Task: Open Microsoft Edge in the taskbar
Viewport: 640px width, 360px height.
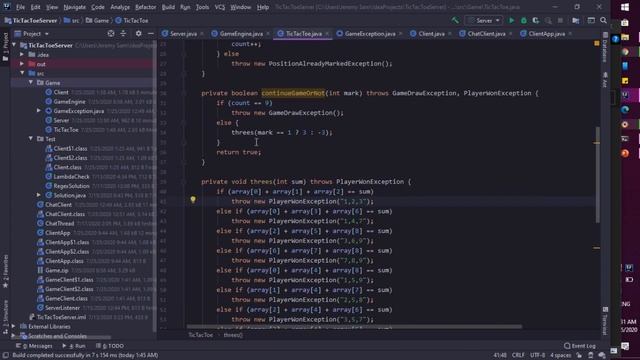Action: (x=625, y=109)
